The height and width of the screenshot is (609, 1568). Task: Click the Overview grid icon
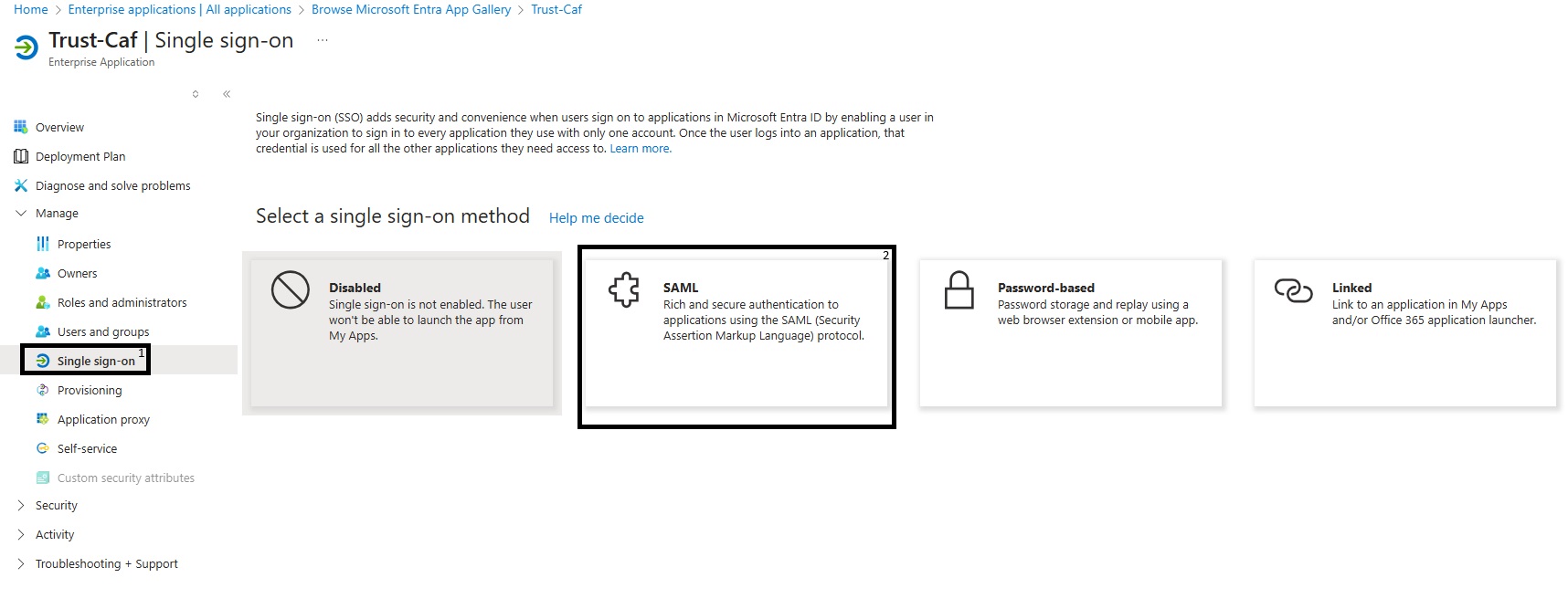[21, 127]
